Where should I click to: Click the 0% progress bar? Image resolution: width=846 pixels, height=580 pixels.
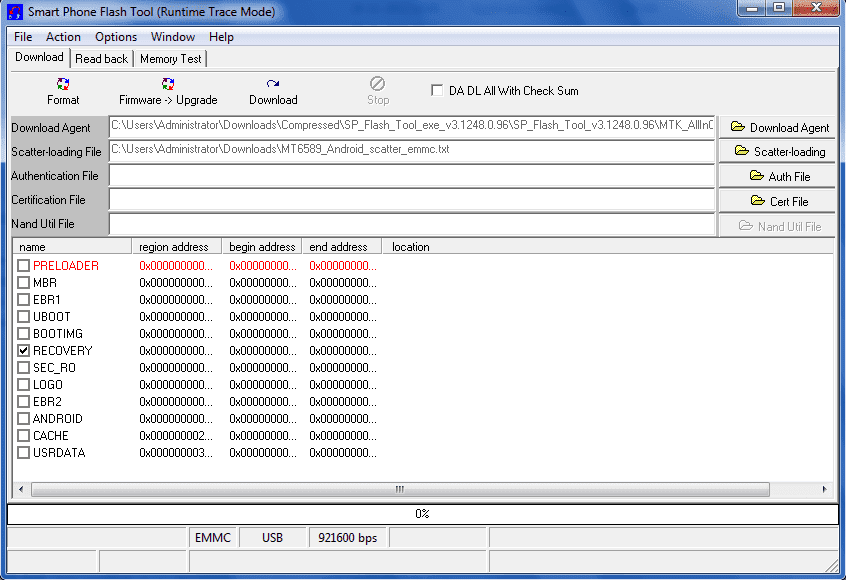tap(422, 514)
